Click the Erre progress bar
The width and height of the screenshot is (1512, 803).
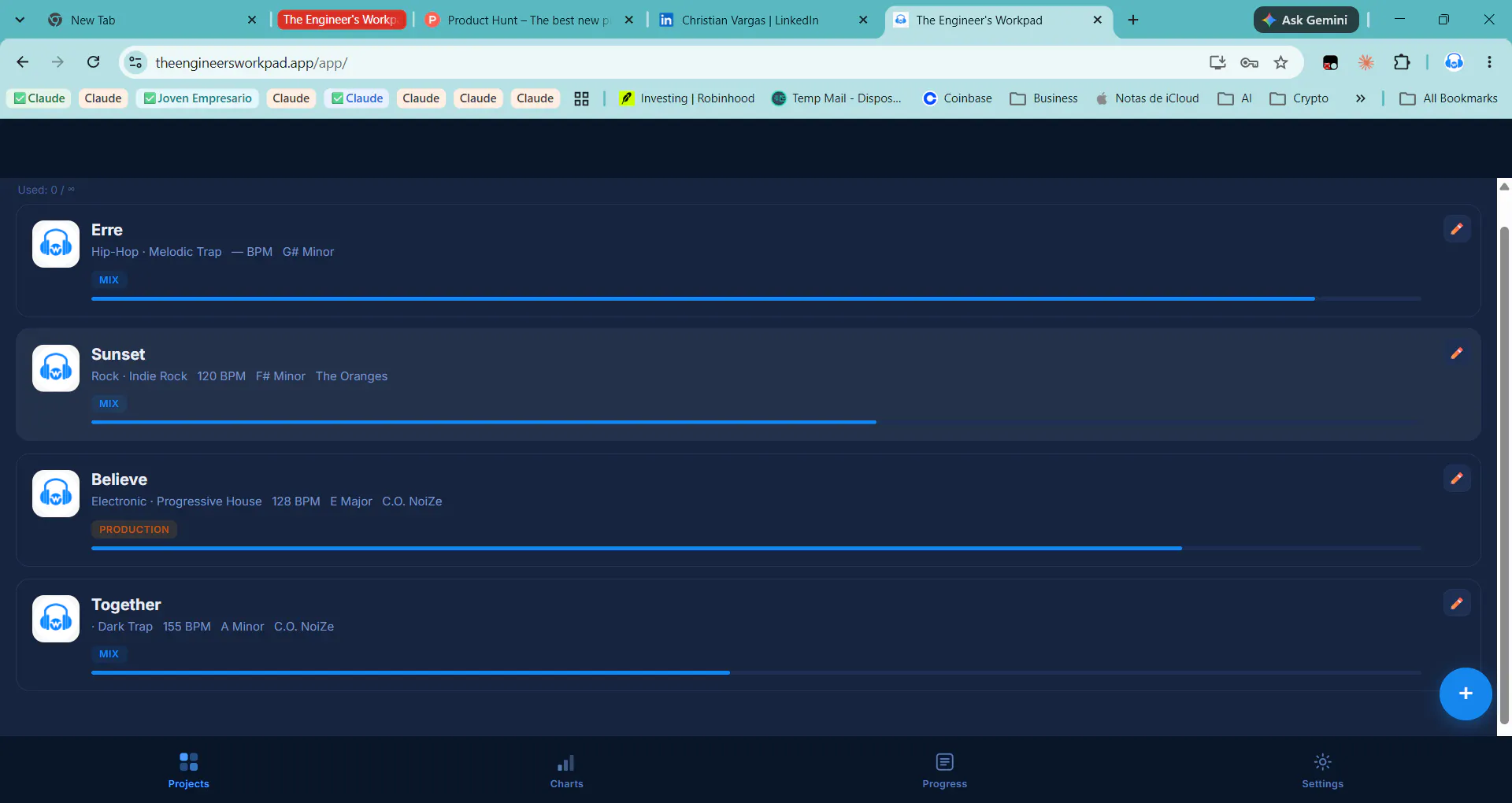[756, 298]
